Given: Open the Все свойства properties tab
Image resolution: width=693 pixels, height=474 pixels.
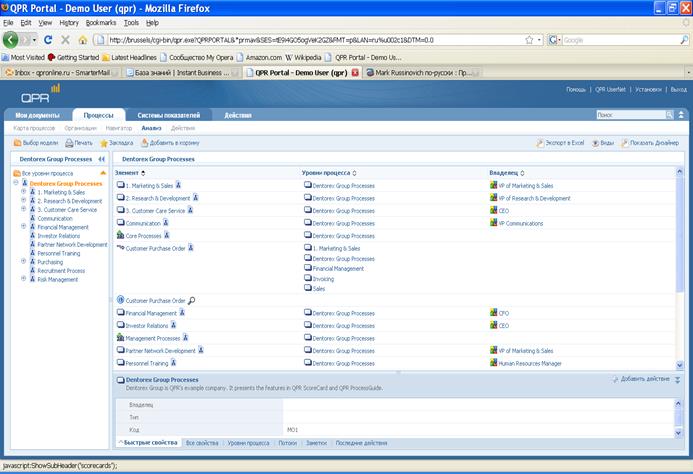Looking at the screenshot, I should pyautogui.click(x=202, y=443).
